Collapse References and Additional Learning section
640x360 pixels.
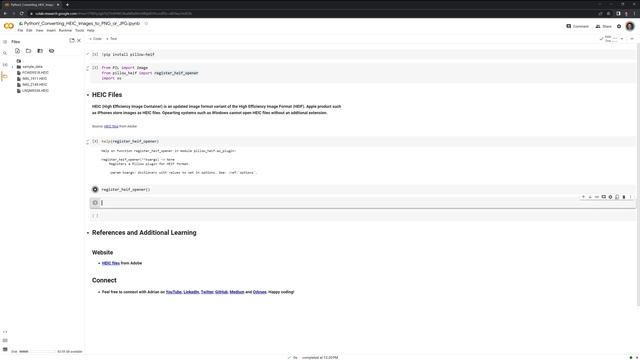click(x=88, y=233)
